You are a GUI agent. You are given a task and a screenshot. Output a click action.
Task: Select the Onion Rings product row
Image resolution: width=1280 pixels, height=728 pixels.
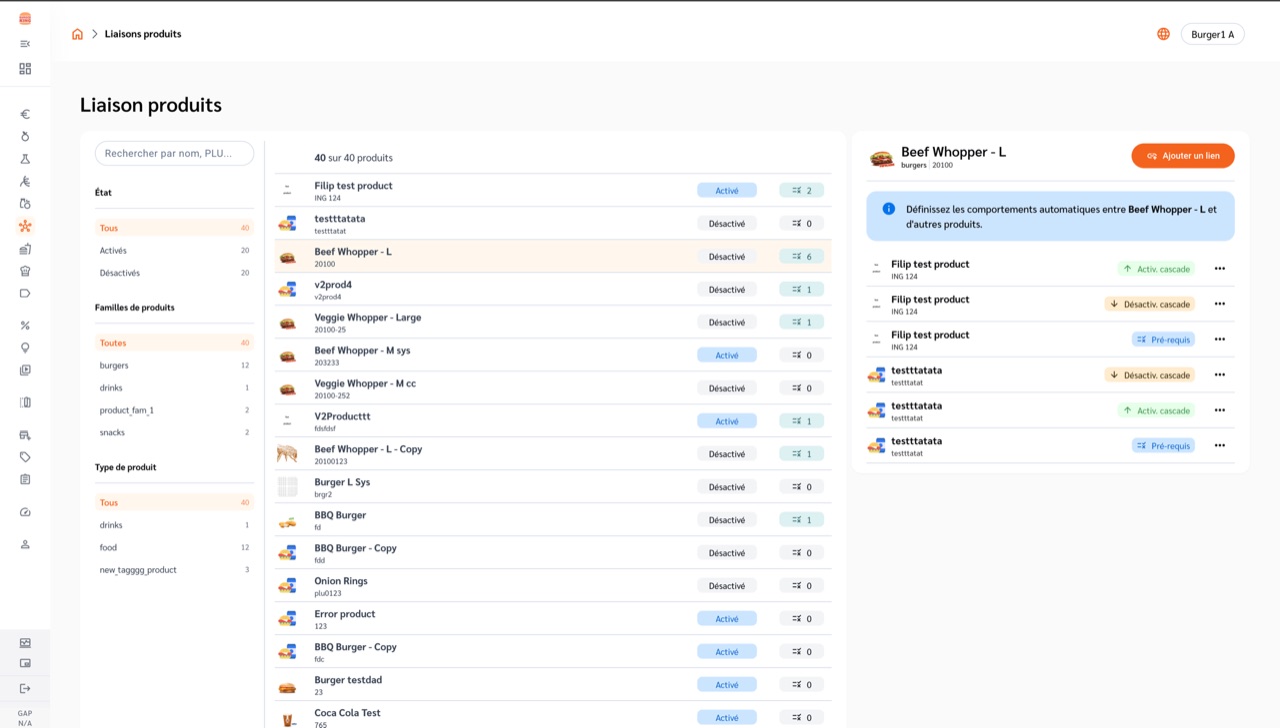point(553,585)
